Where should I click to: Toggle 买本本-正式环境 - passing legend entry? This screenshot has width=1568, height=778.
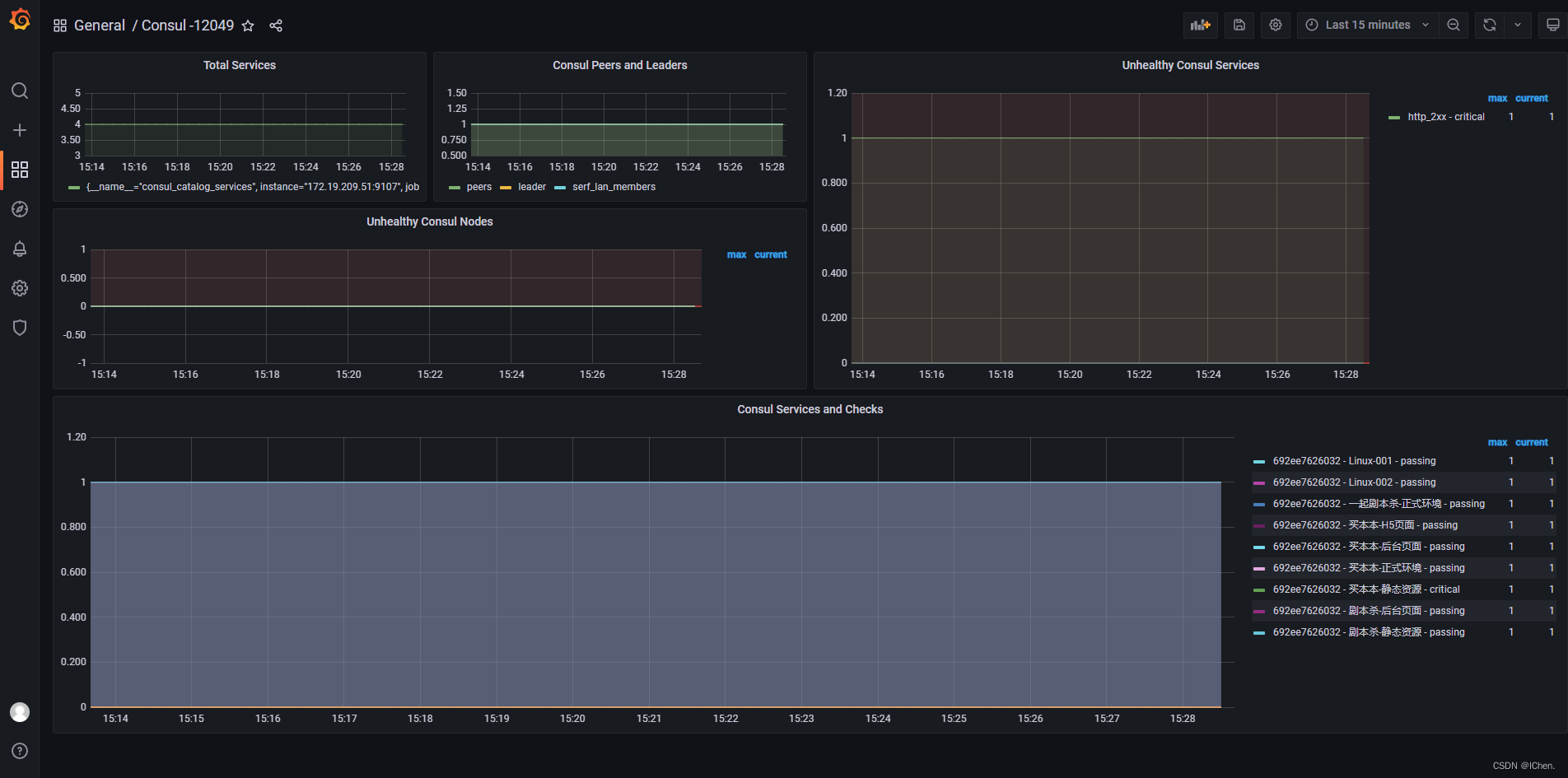click(1369, 568)
